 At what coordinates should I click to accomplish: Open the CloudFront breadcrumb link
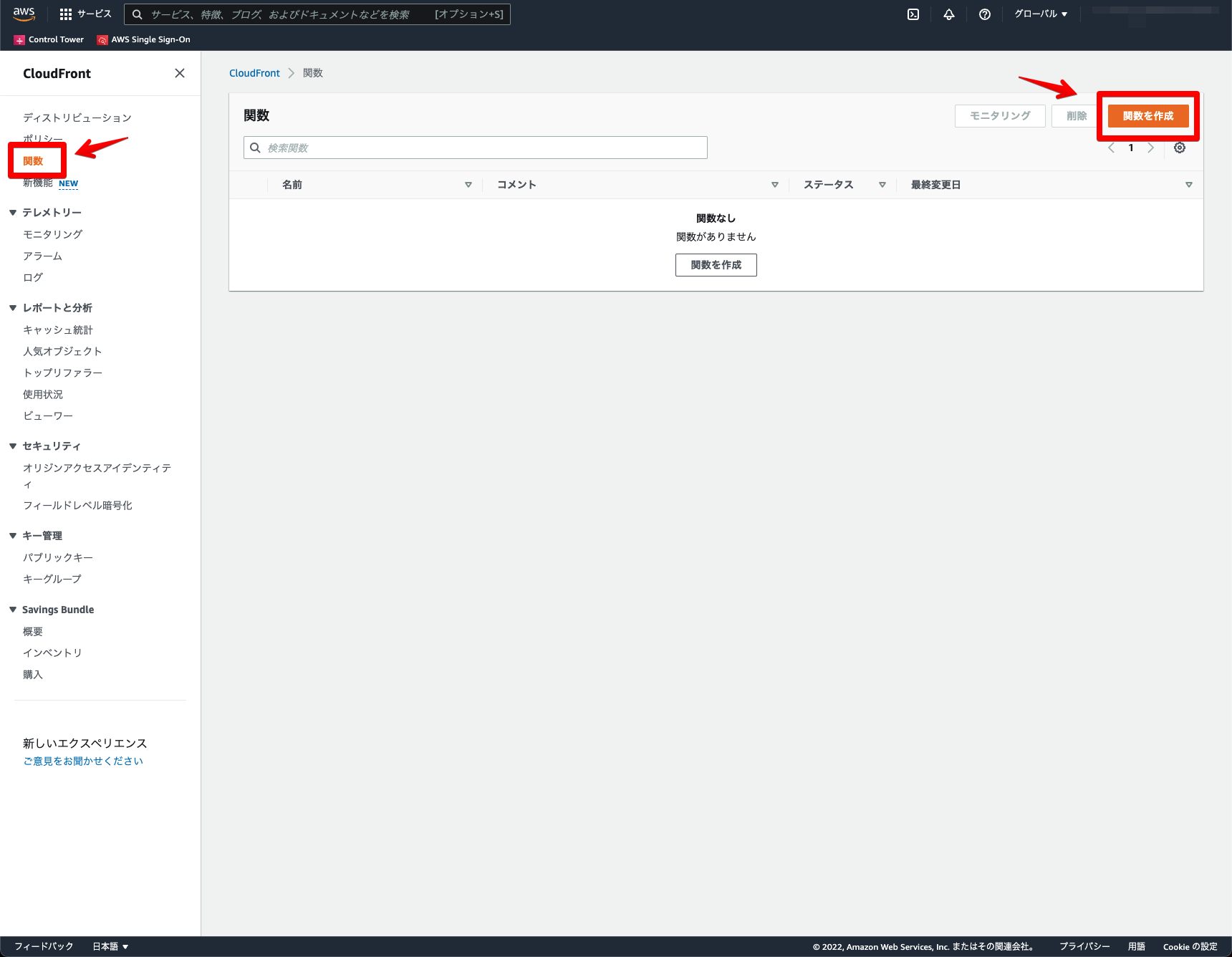point(254,73)
